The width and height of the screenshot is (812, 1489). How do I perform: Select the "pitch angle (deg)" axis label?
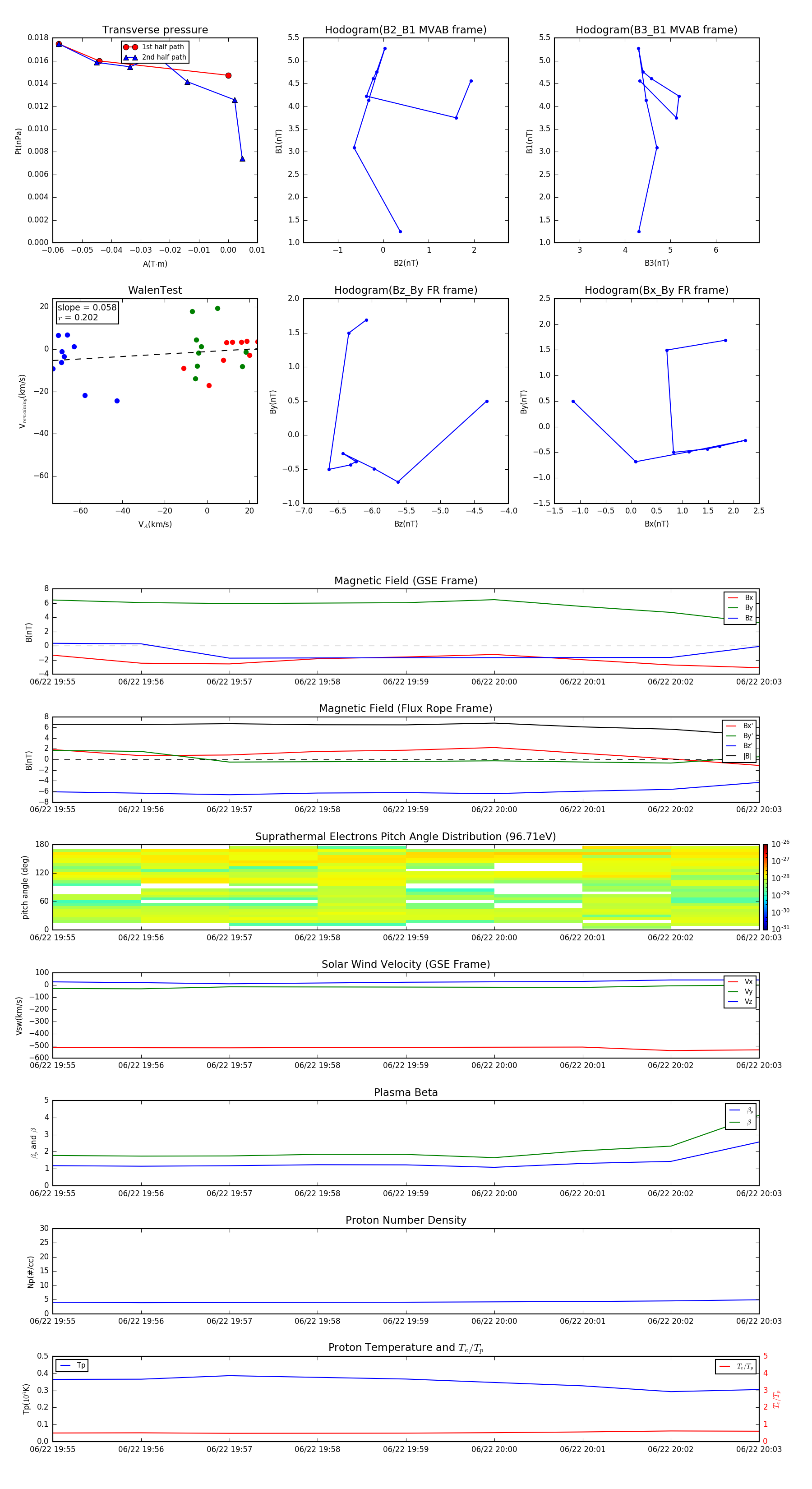[25, 887]
